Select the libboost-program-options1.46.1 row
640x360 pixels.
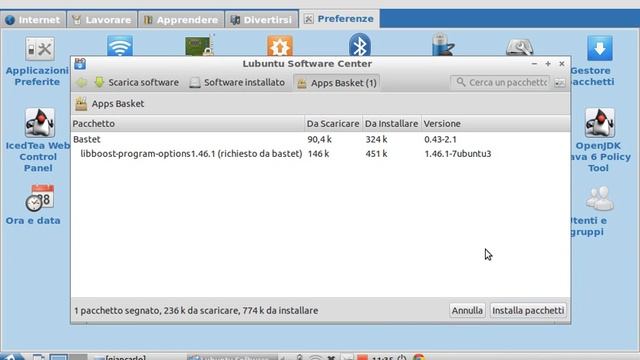pos(320,154)
